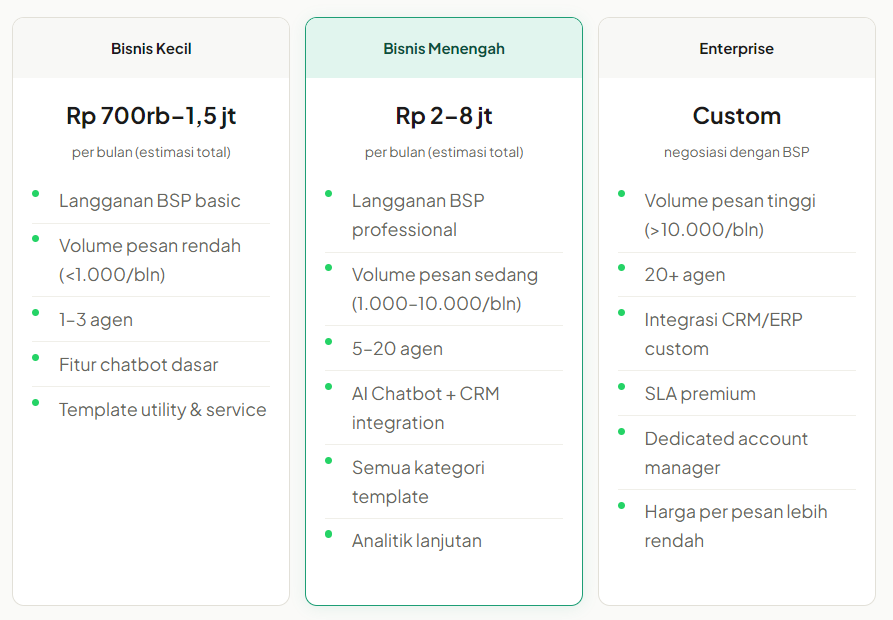This screenshot has width=893, height=620.
Task: Click the Enterprise plan header
Action: click(736, 48)
